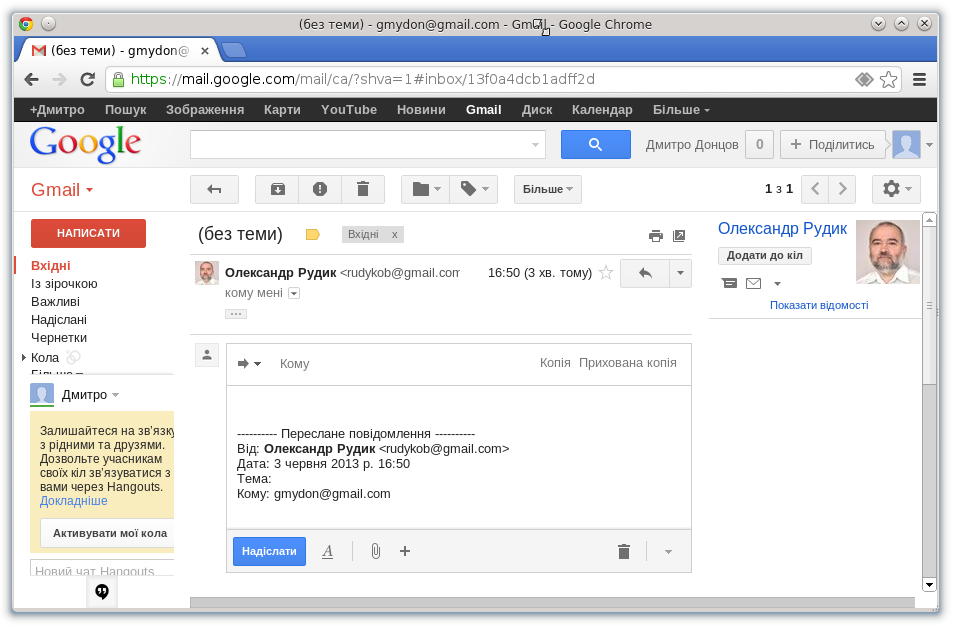
Task: Attach a file with the paperclip icon
Action: click(376, 551)
